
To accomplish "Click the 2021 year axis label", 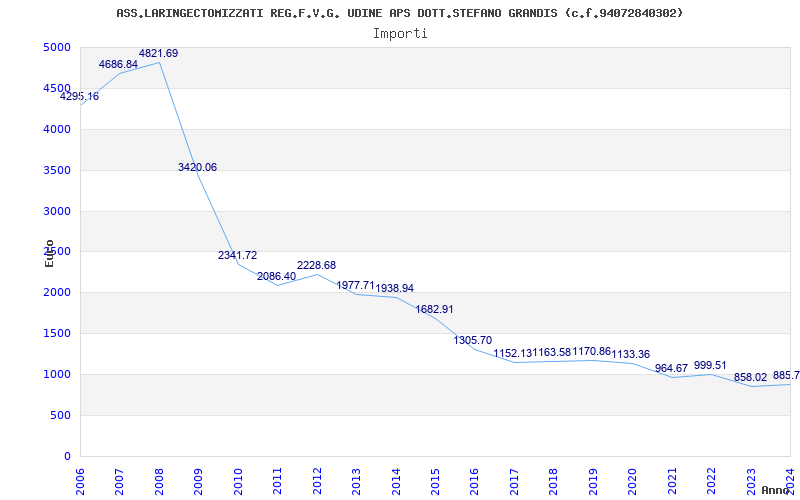I will point(672,482).
